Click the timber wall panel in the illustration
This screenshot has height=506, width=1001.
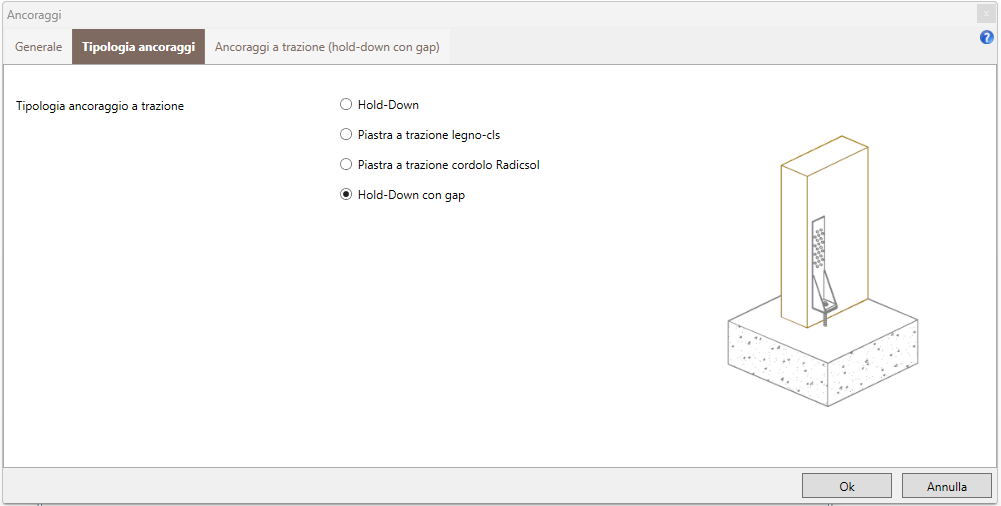(824, 232)
